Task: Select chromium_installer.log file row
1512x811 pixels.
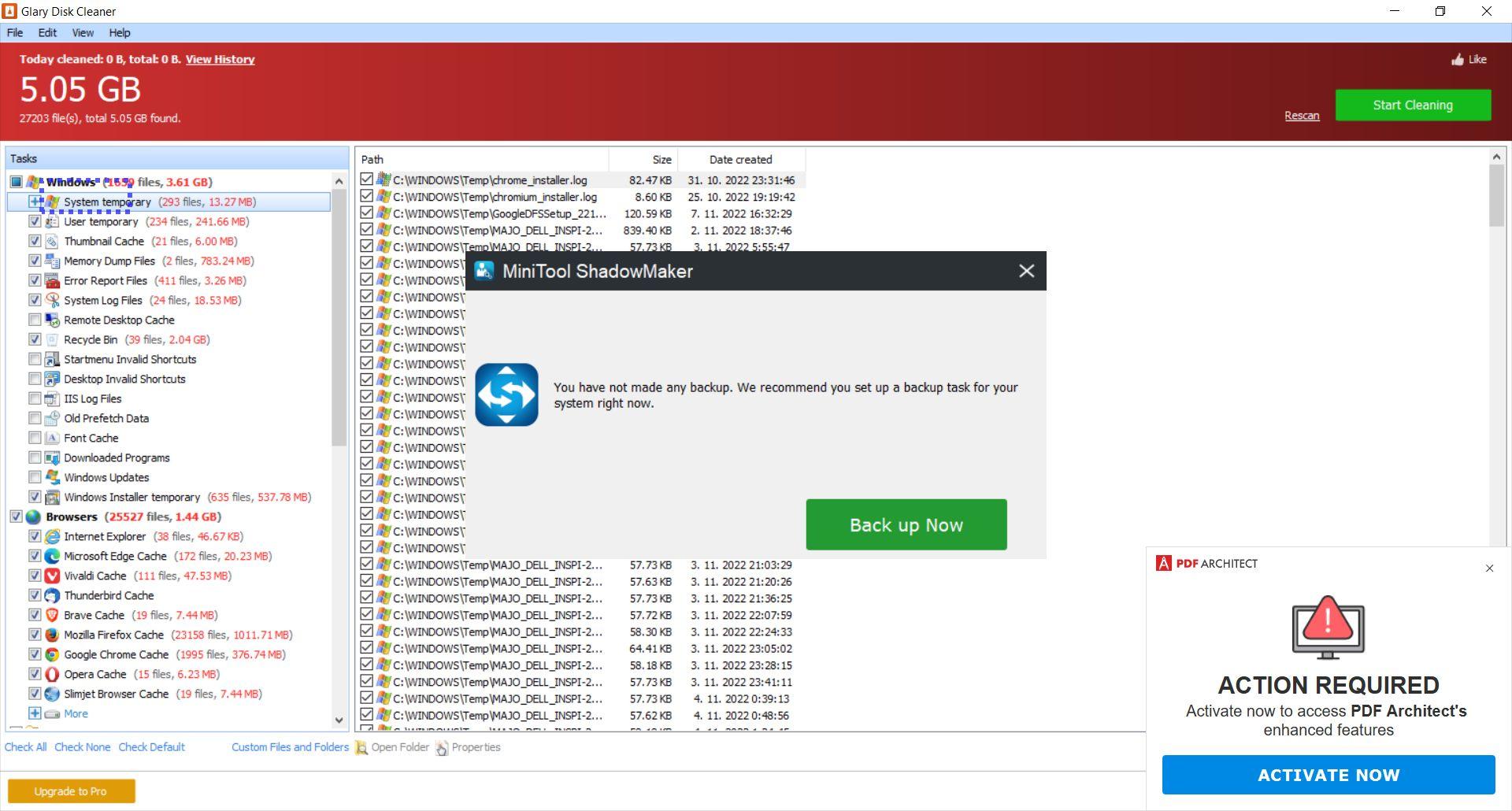Action: tap(581, 197)
